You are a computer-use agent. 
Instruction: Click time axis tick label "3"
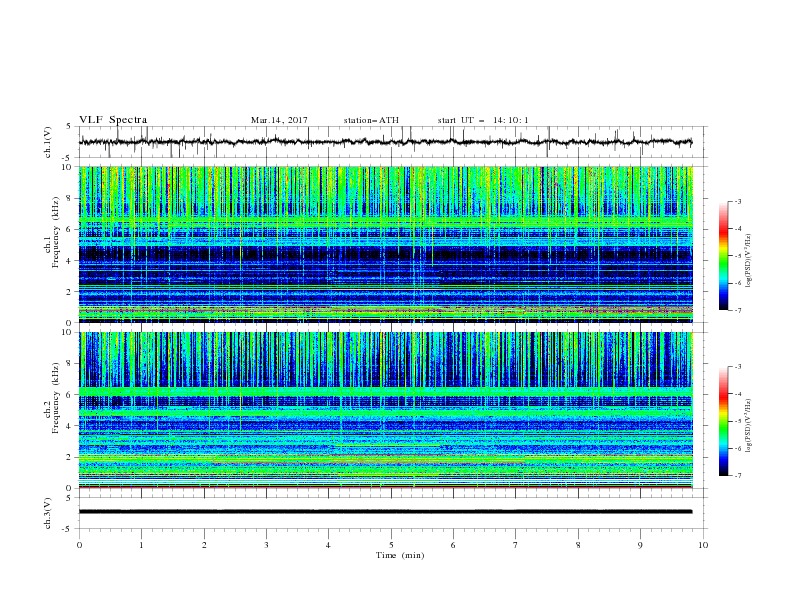click(x=266, y=545)
